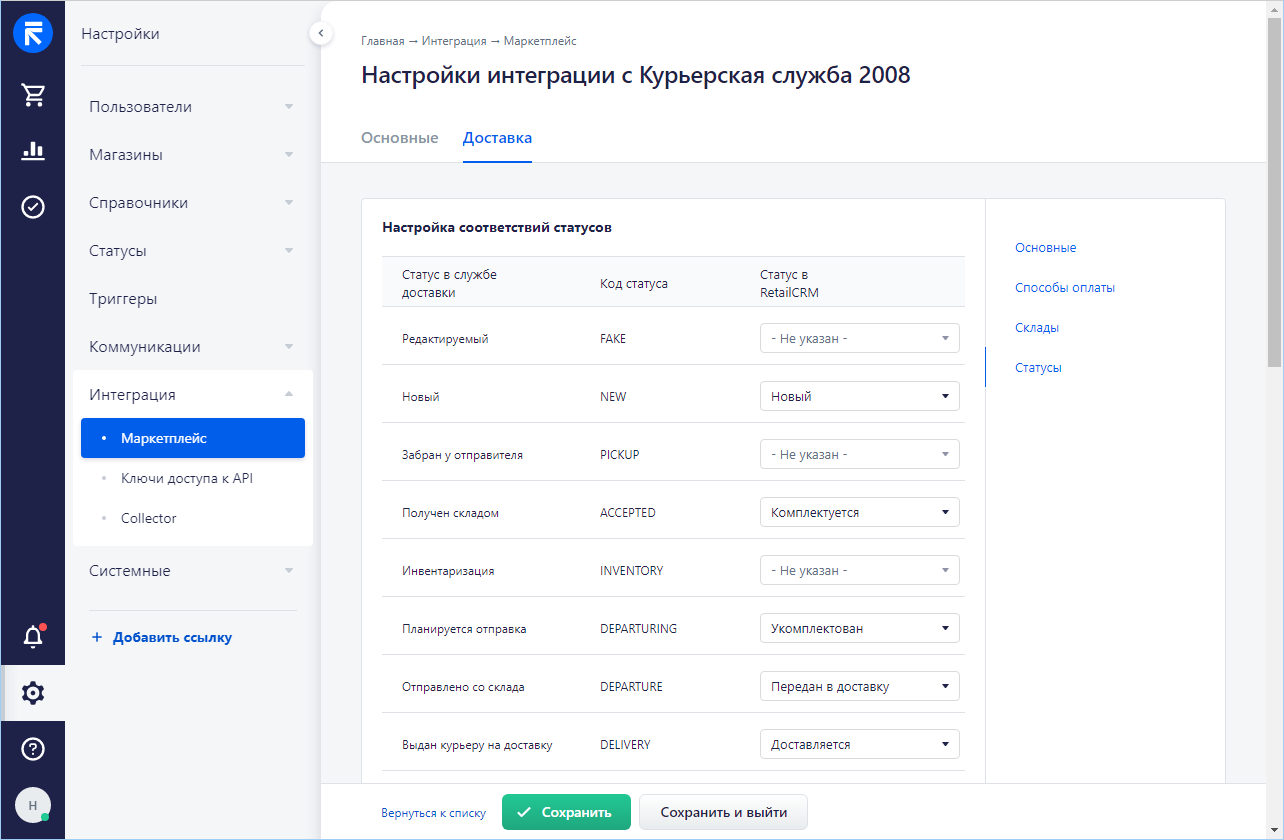
Task: Jump to Основные section in right navigation
Action: tap(1045, 248)
